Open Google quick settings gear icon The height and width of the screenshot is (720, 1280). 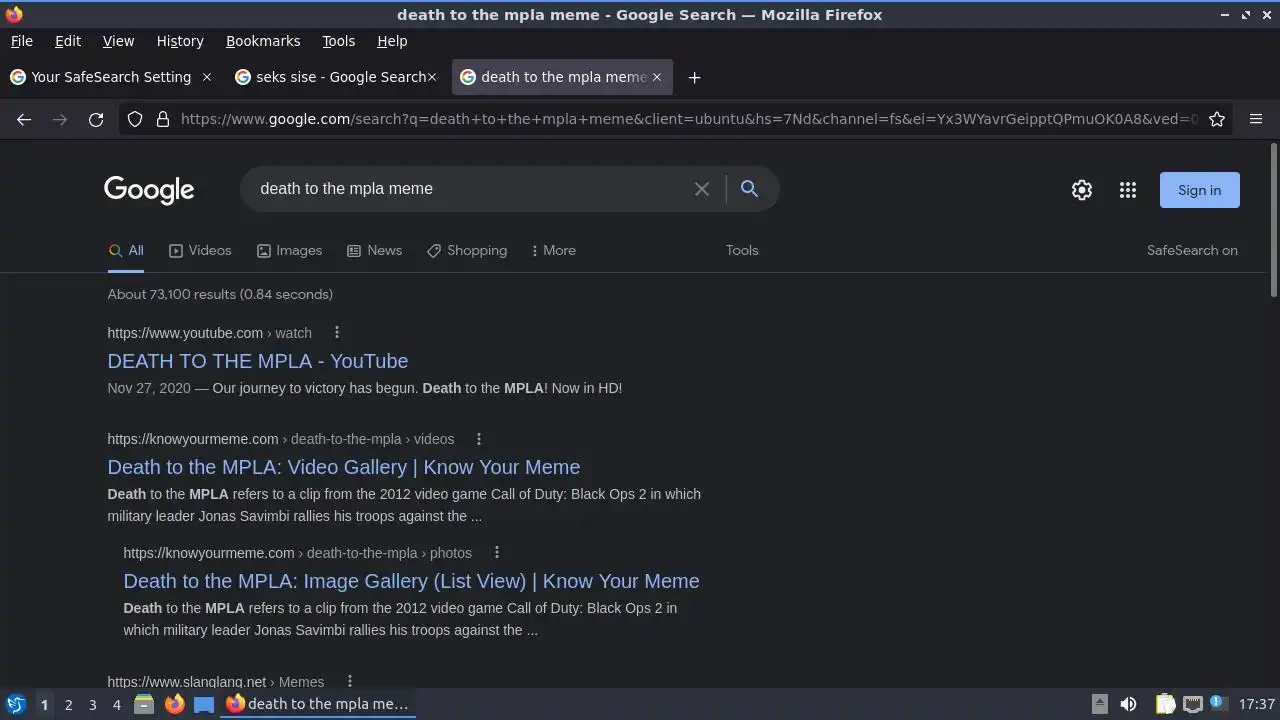(1082, 190)
